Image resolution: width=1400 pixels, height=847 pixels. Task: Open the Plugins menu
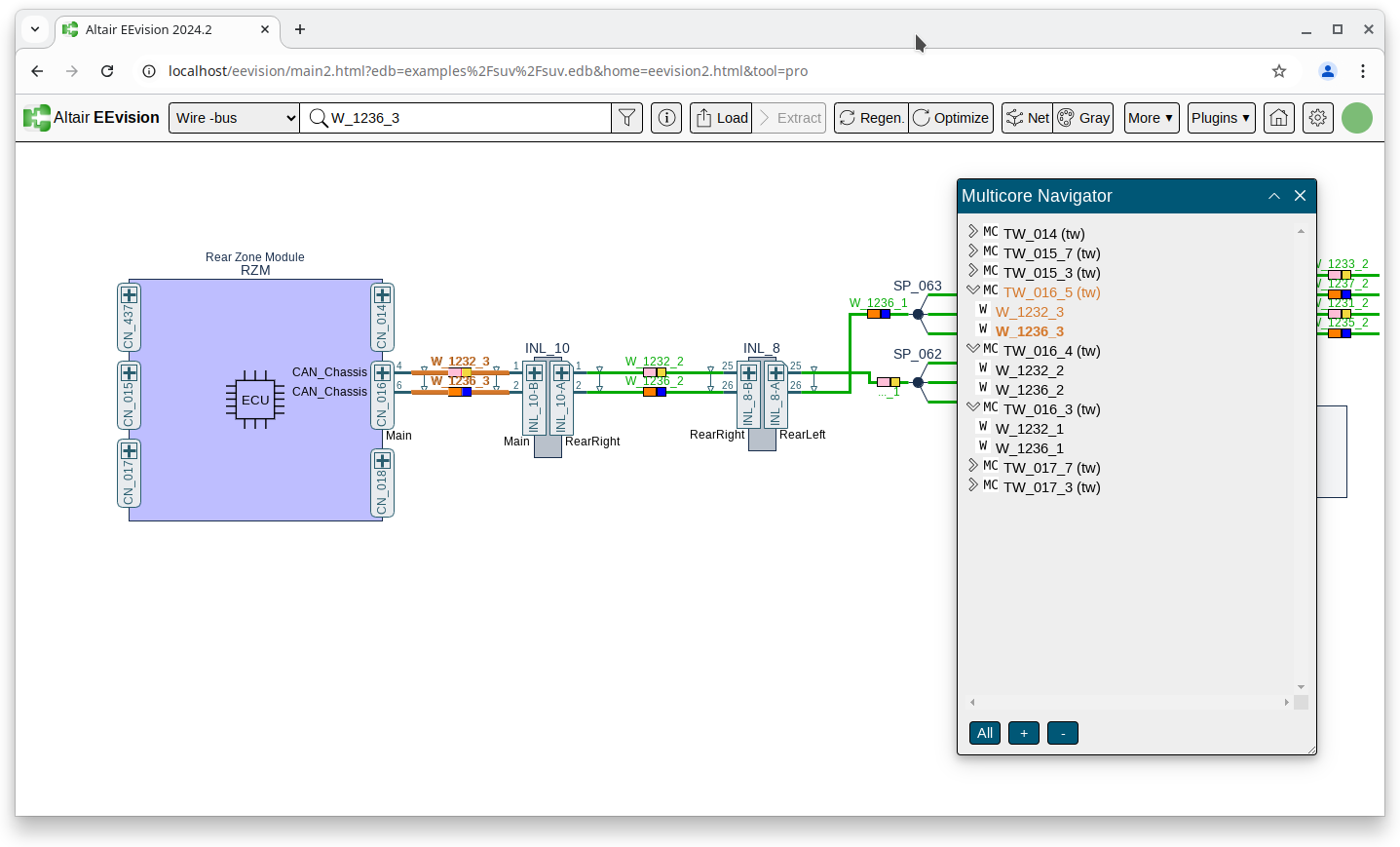1221,118
